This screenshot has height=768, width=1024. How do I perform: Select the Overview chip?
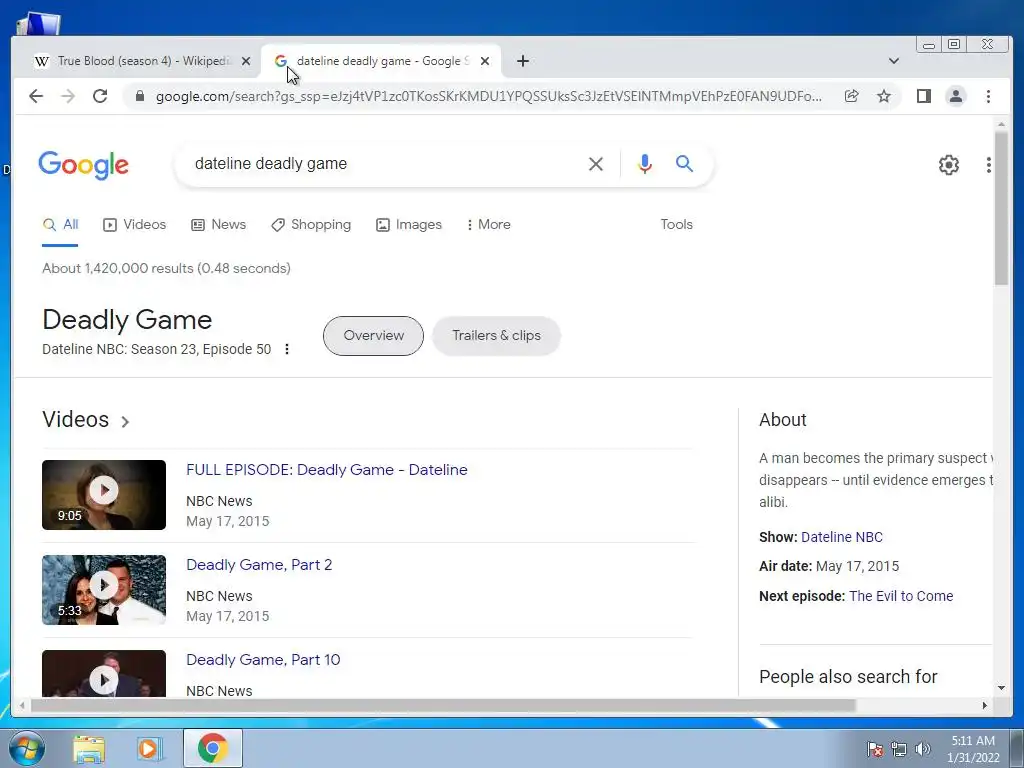[x=374, y=336]
